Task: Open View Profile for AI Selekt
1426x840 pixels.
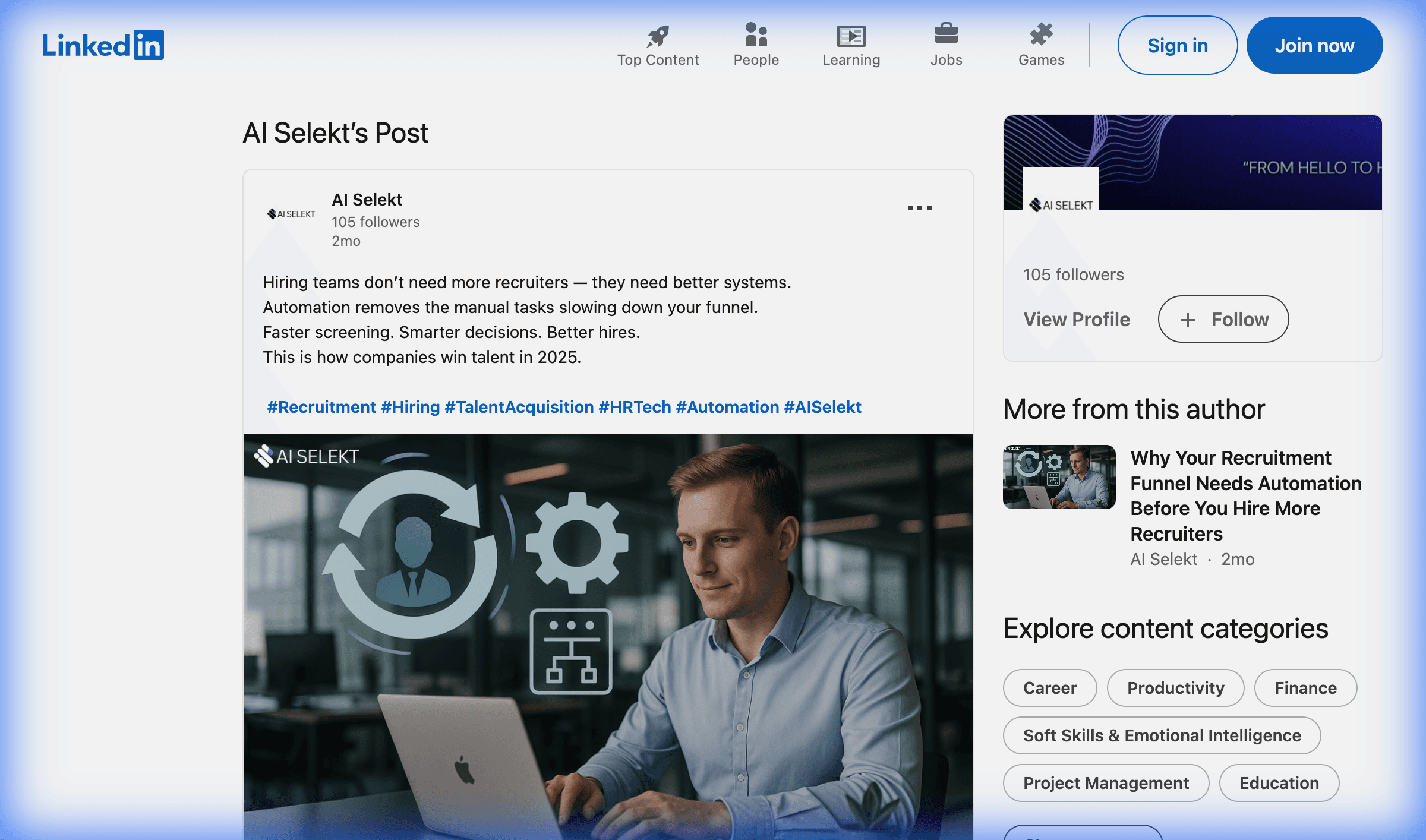Action: (x=1077, y=319)
